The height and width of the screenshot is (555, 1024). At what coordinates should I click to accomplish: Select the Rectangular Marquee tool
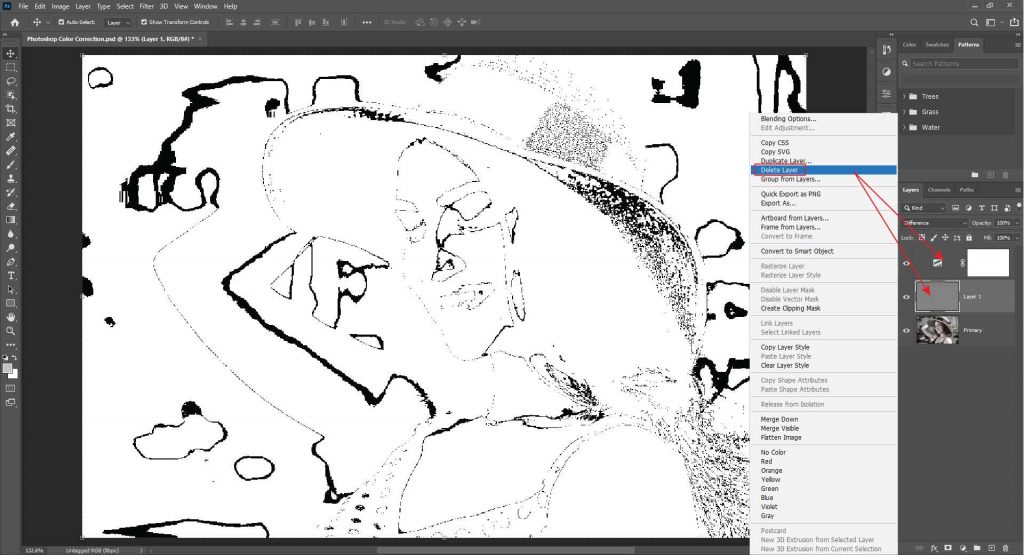pos(10,67)
